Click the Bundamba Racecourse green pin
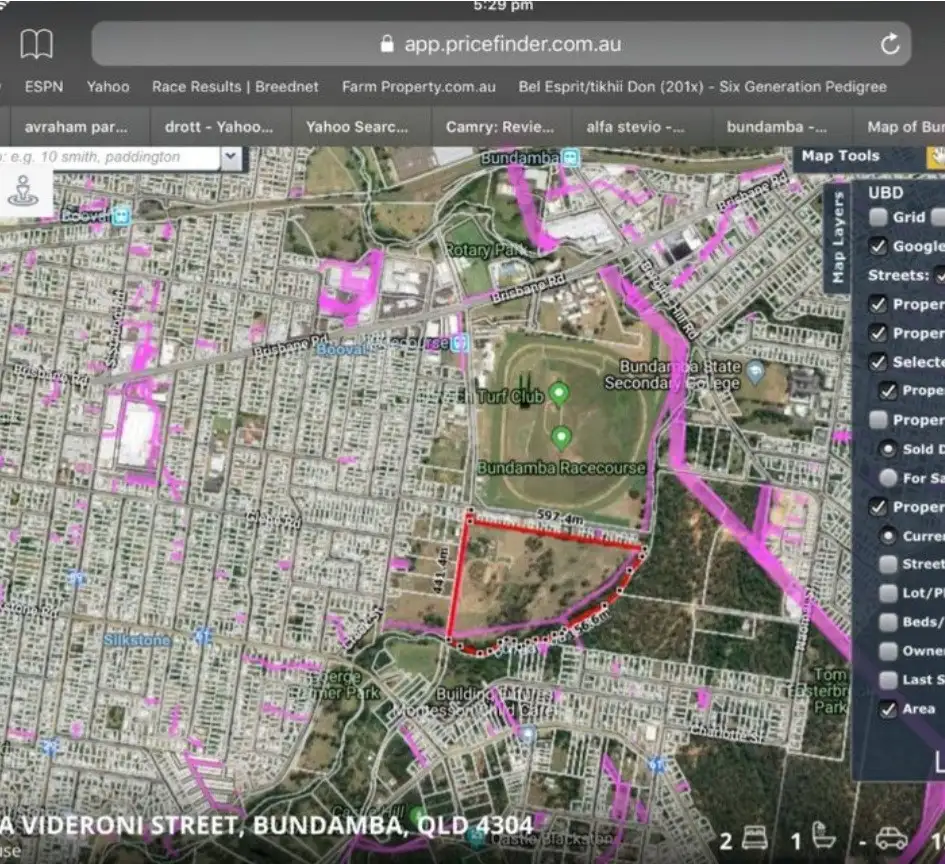The width and height of the screenshot is (945, 864). point(562,437)
